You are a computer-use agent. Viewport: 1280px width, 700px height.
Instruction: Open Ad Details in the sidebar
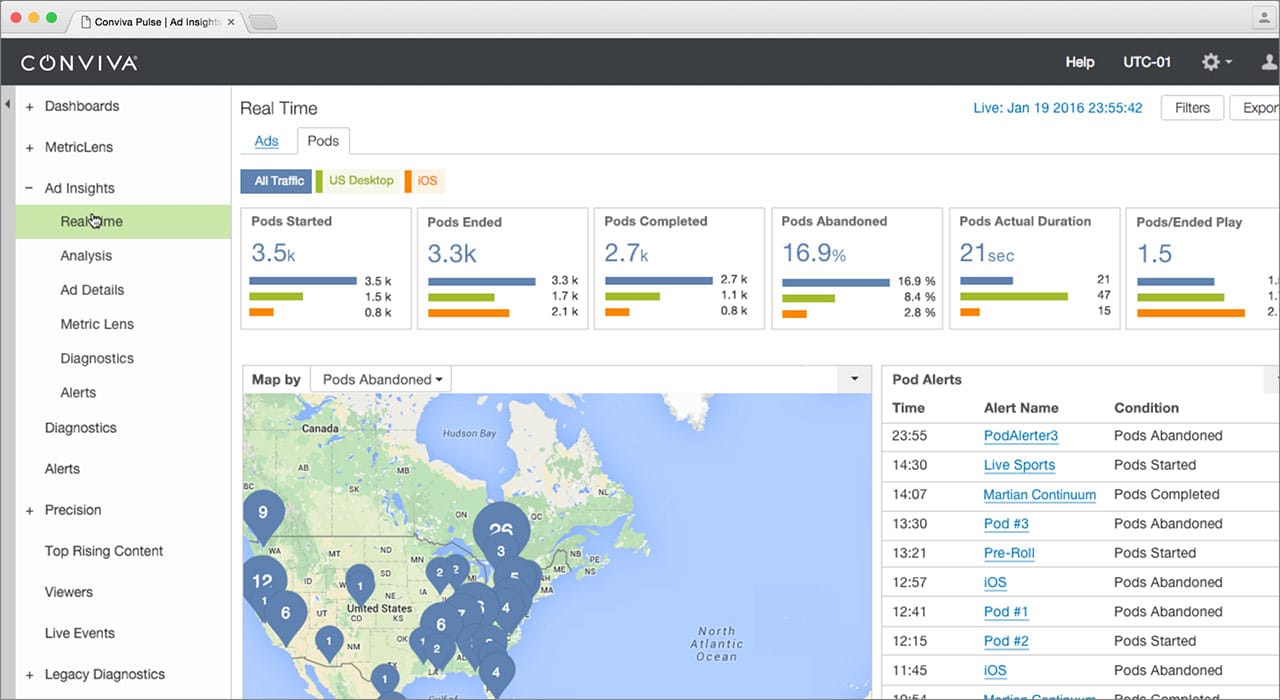(92, 290)
